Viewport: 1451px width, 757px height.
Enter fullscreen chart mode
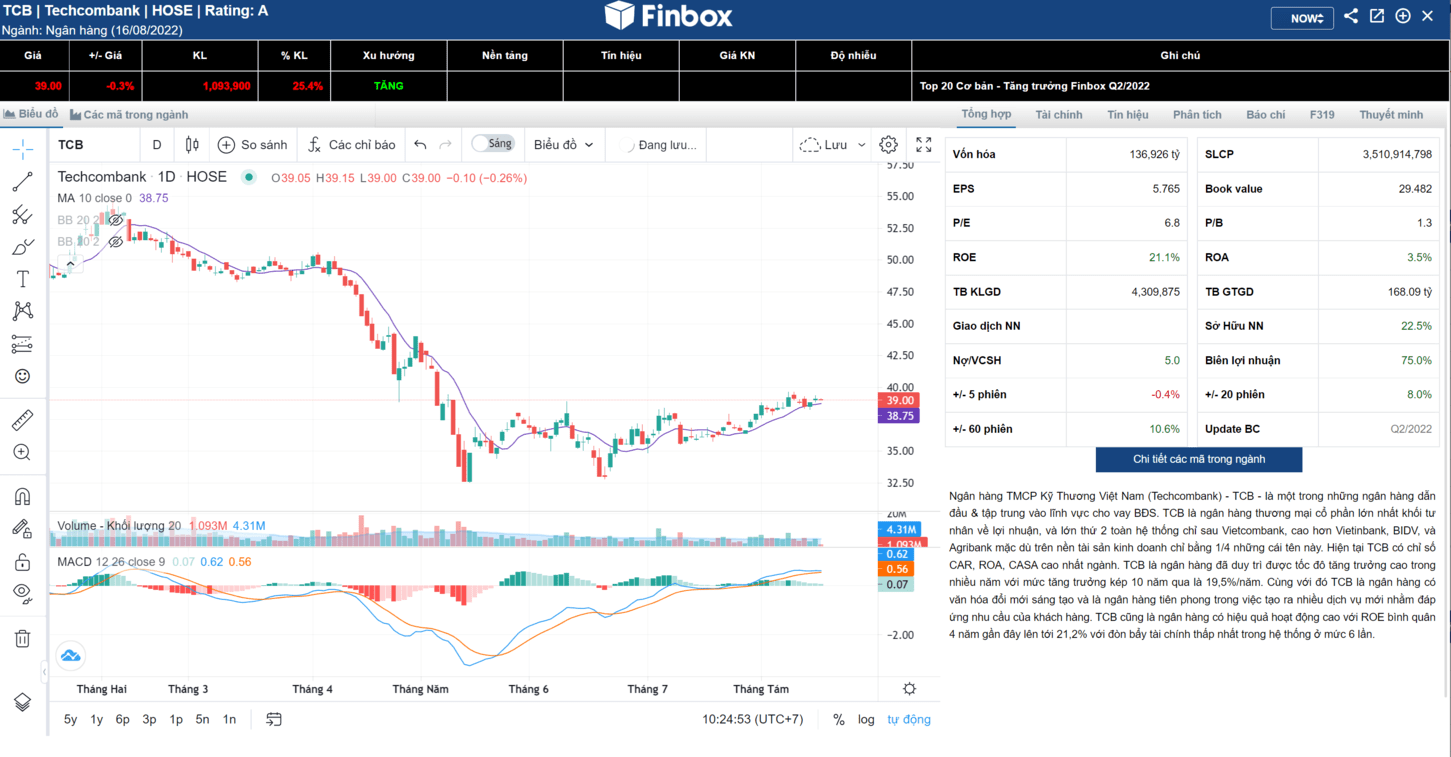pos(924,145)
